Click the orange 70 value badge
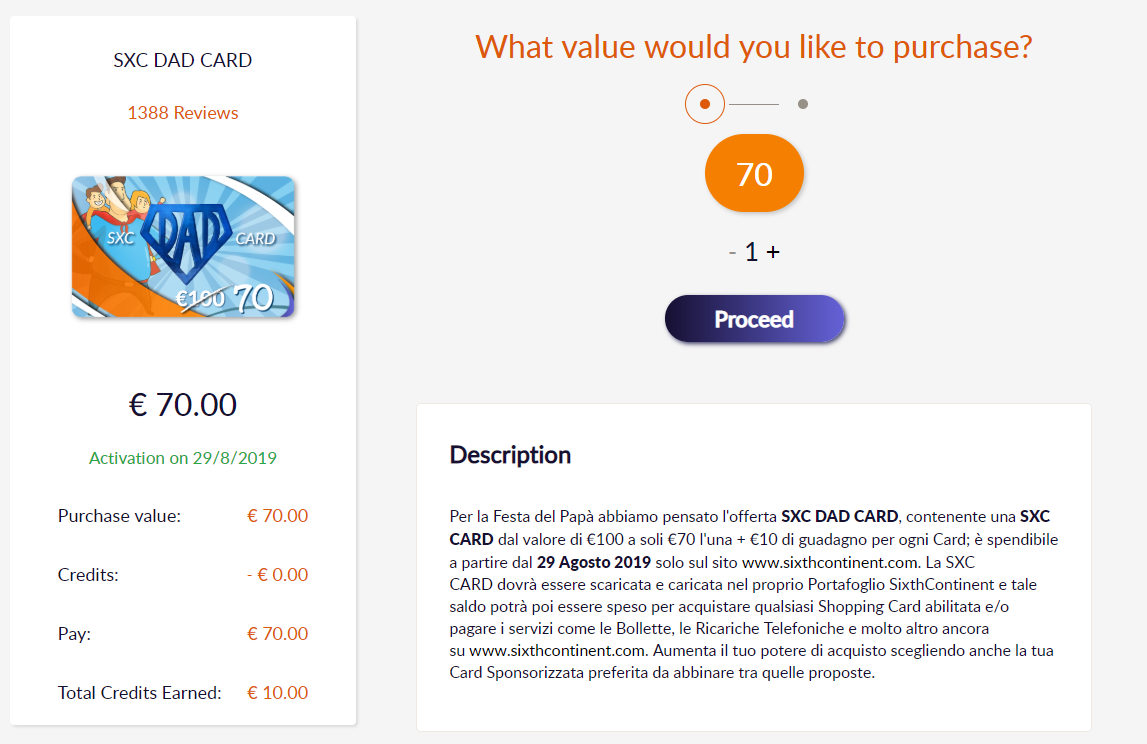1147x744 pixels. point(754,175)
